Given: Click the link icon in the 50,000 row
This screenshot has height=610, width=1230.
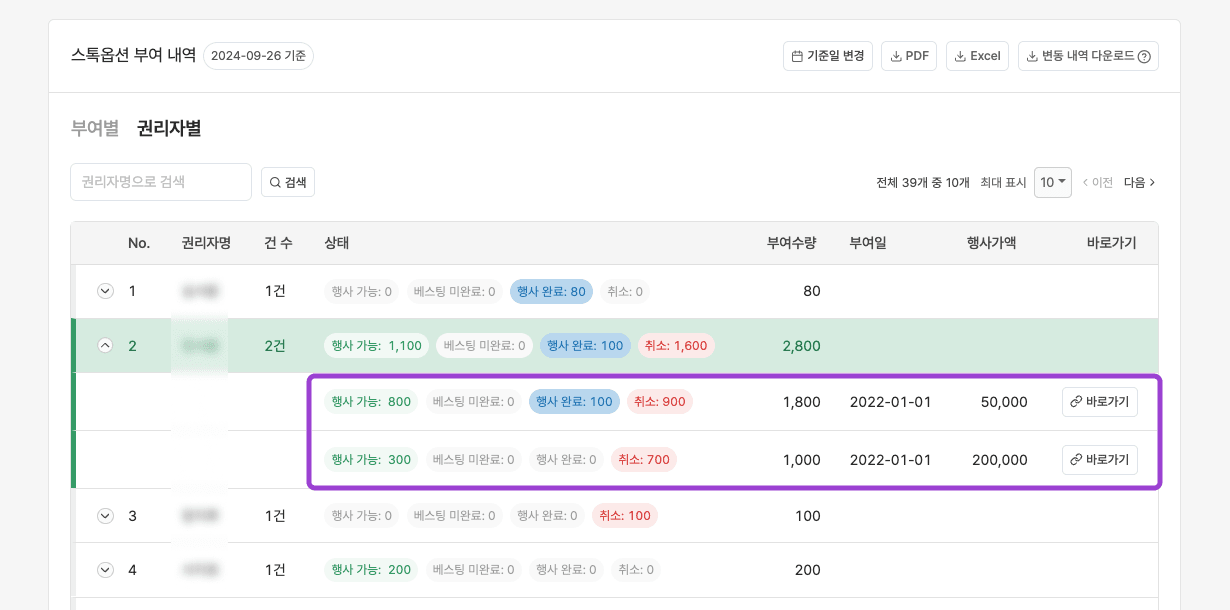Looking at the screenshot, I should tap(1076, 402).
